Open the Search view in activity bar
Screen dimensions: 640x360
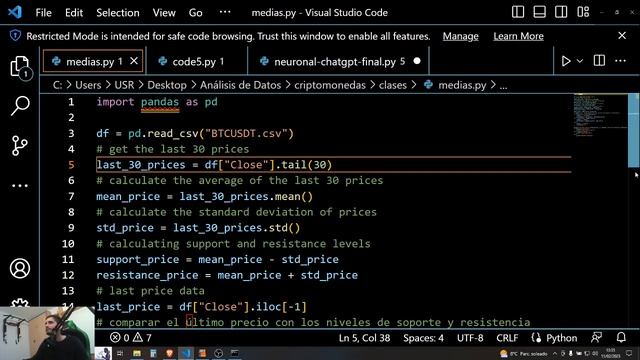20,106
